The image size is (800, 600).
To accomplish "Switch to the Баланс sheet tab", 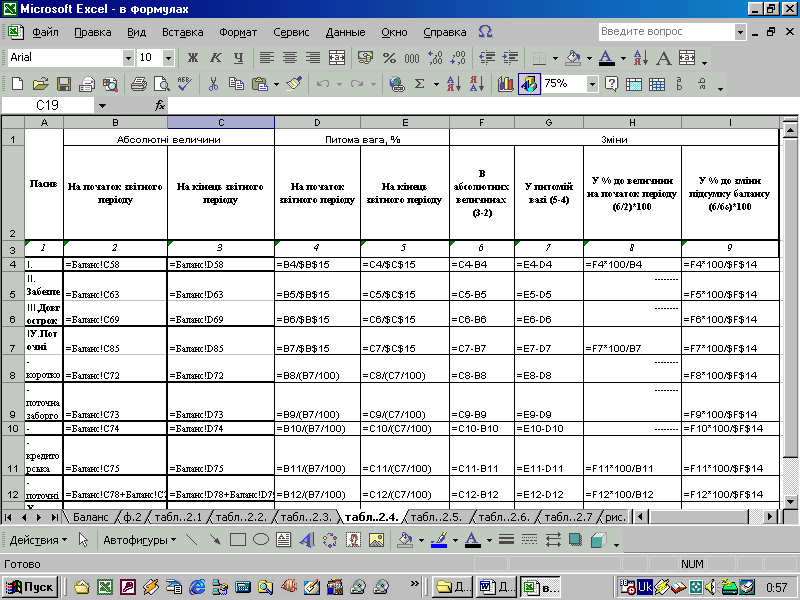I will click(x=90, y=517).
